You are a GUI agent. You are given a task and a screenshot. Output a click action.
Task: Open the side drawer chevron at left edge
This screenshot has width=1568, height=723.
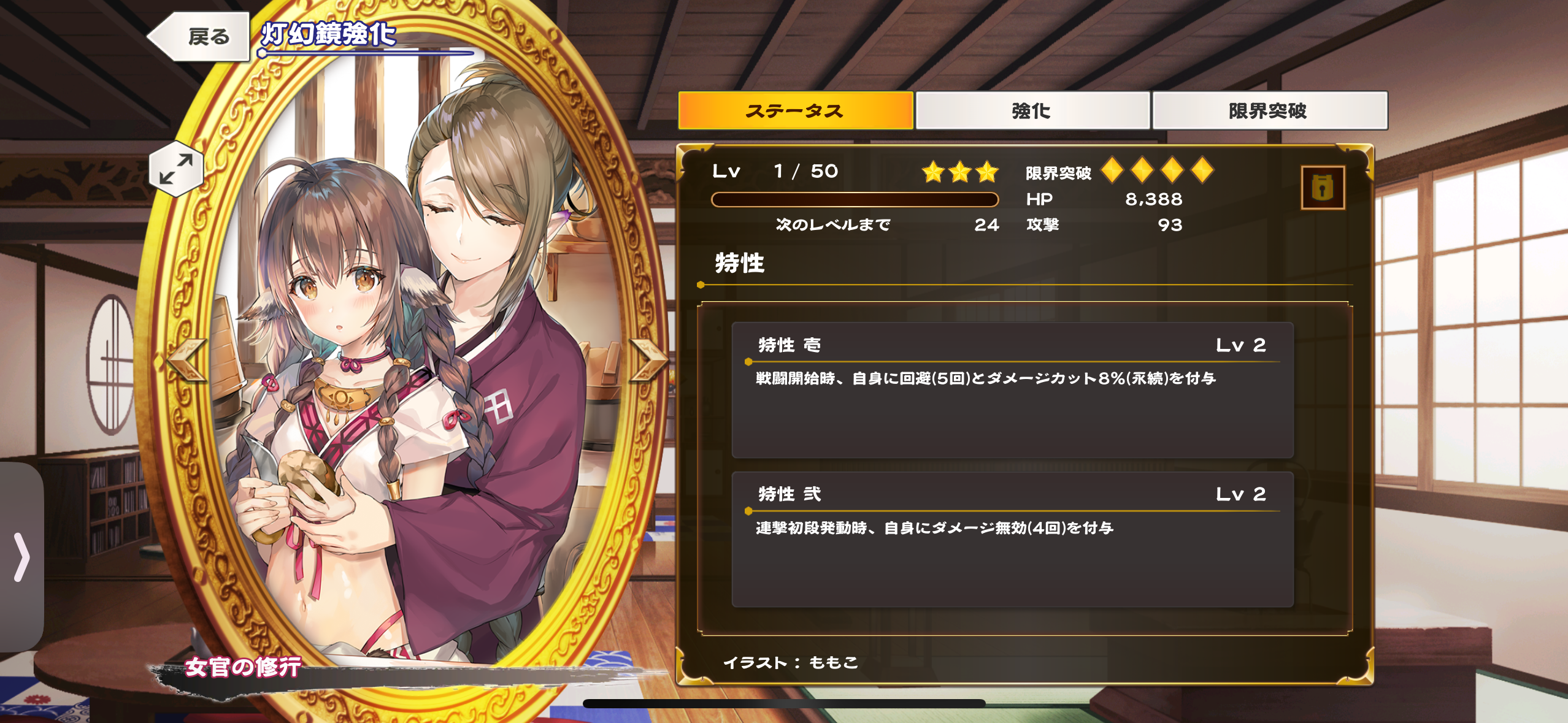[21, 557]
